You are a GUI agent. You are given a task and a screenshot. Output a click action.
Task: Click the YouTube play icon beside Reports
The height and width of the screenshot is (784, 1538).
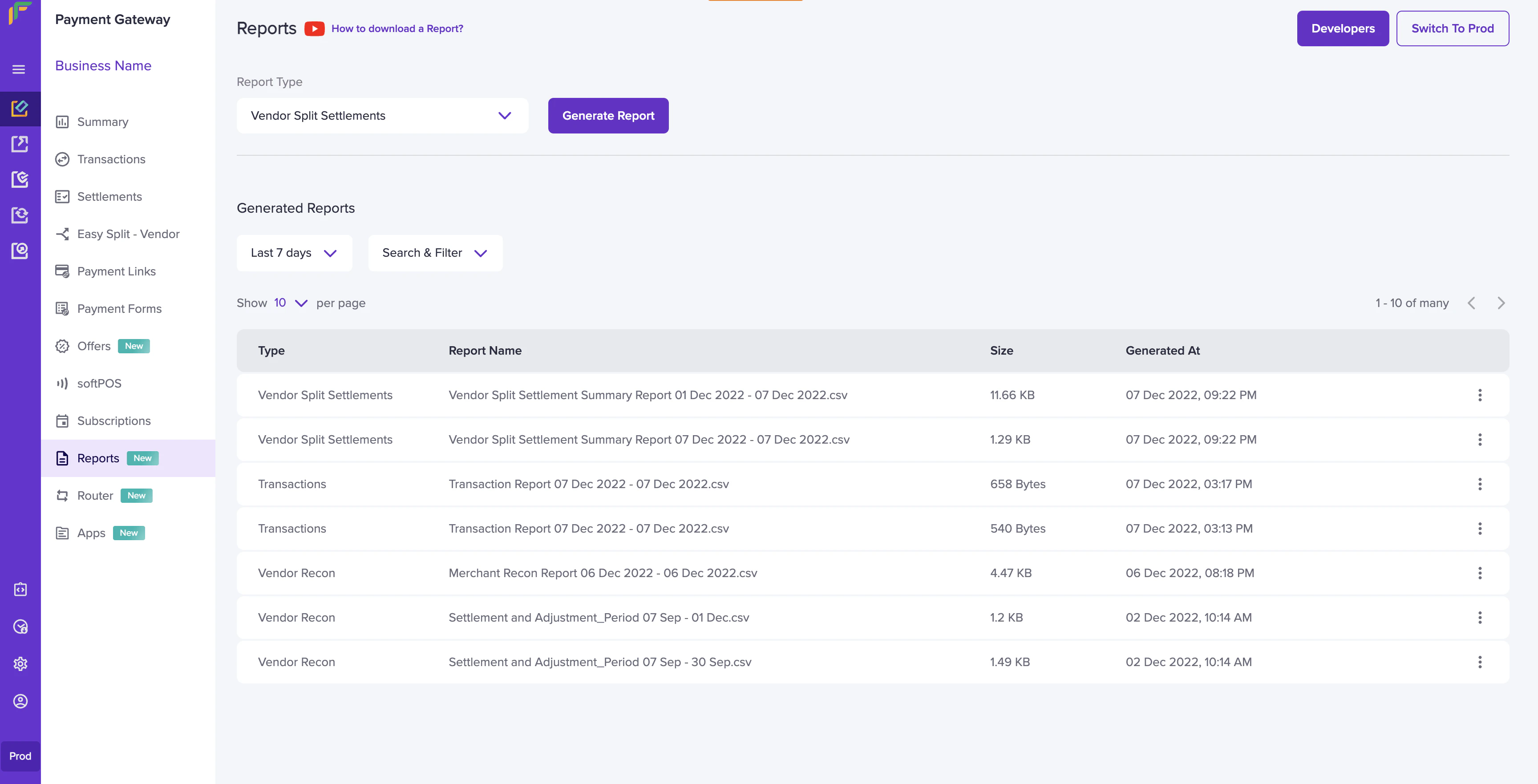[314, 28]
